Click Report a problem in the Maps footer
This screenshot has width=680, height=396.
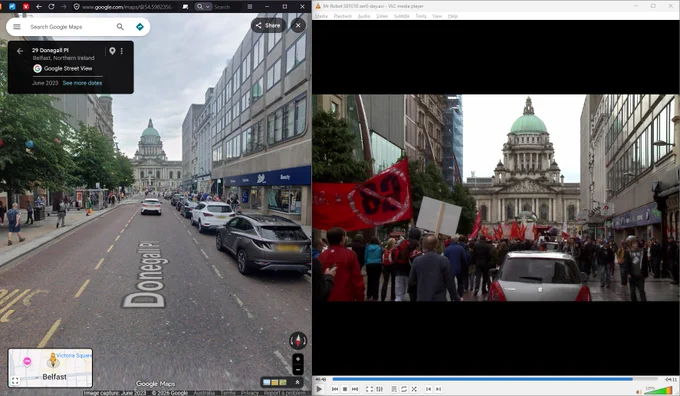coord(285,393)
